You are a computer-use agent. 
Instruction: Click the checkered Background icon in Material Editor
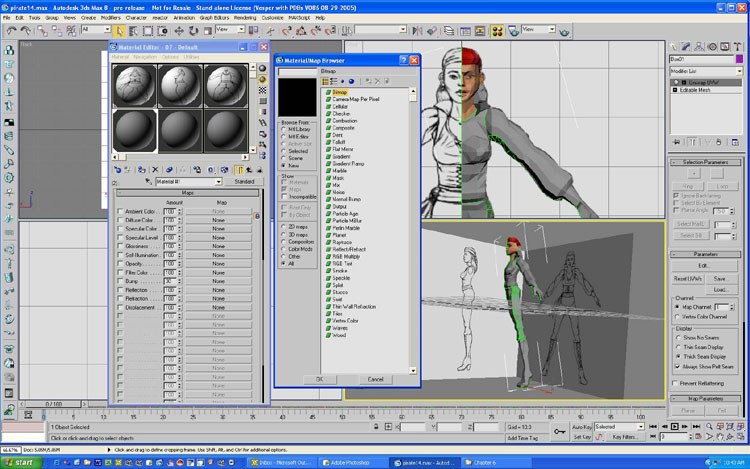coord(263,89)
